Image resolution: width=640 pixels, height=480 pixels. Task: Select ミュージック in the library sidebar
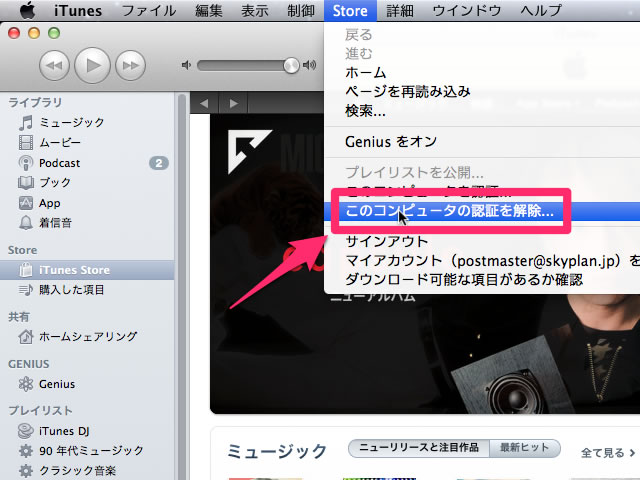point(87,122)
